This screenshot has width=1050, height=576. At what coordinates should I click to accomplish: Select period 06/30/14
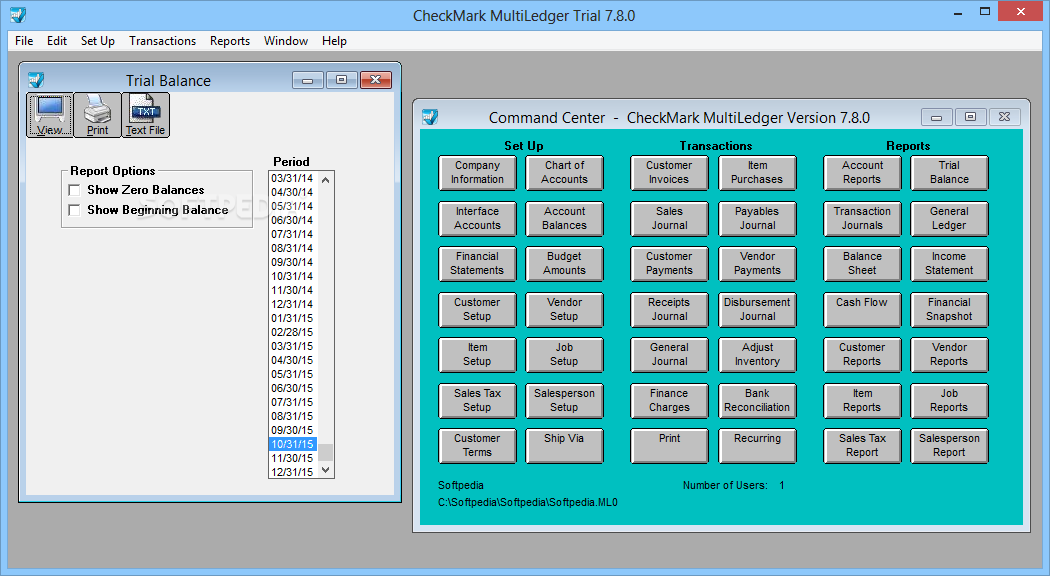[292, 220]
